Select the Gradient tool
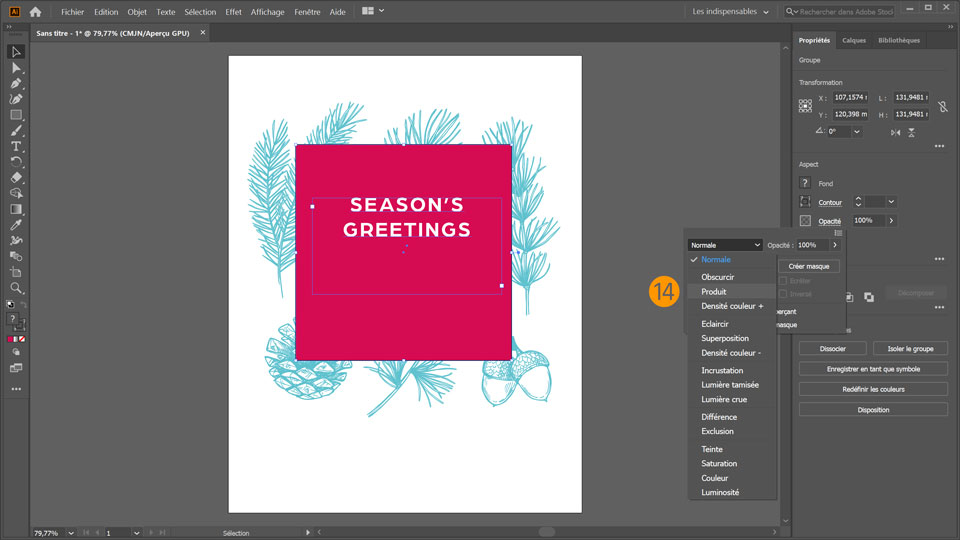This screenshot has height=540, width=960. (x=16, y=209)
